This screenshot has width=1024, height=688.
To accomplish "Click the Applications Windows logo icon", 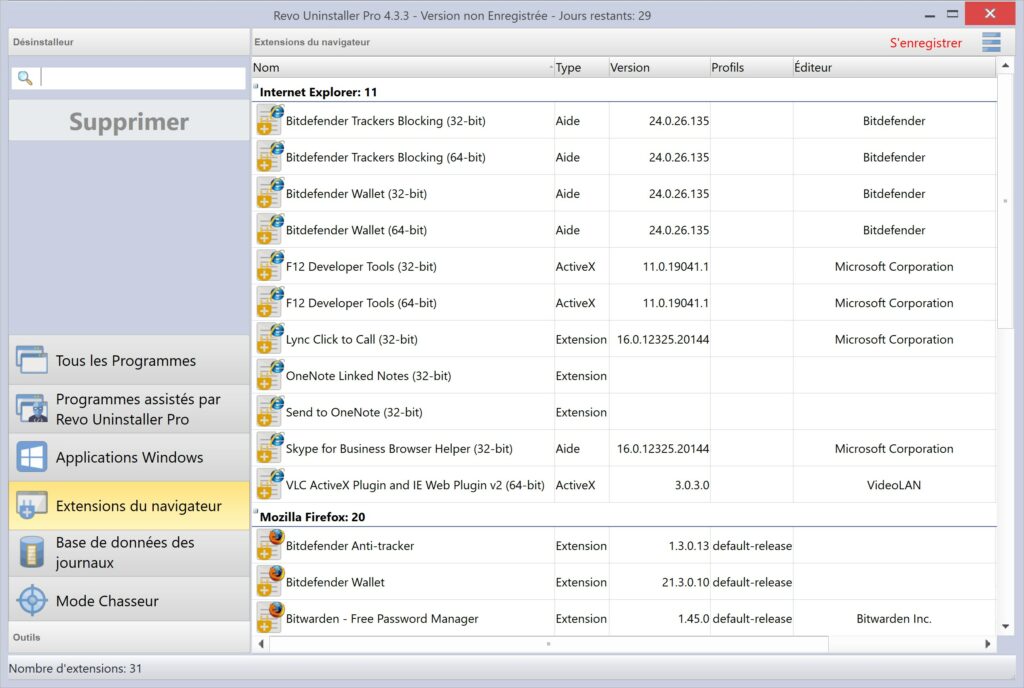I will [x=32, y=457].
